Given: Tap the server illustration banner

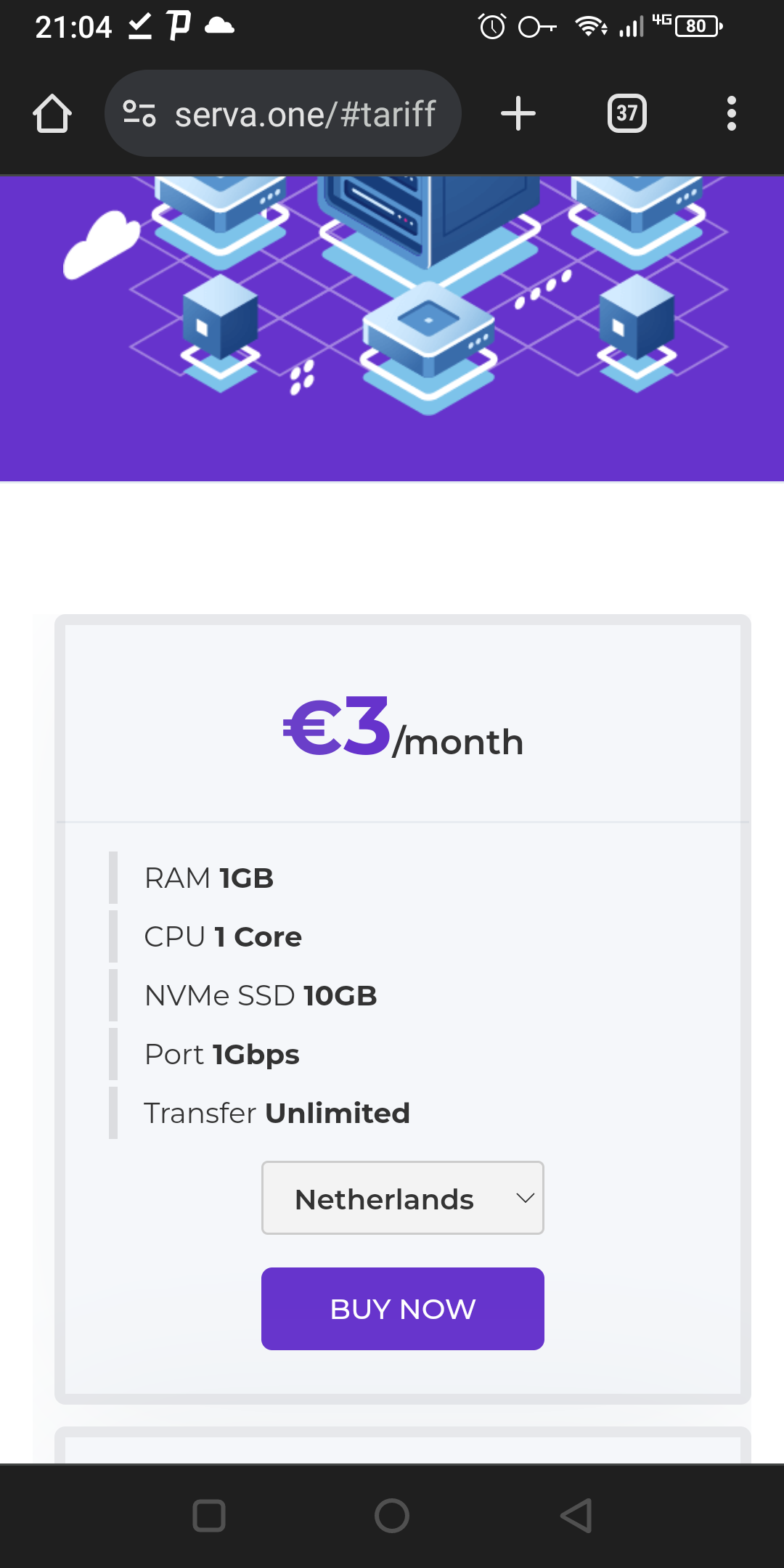Looking at the screenshot, I should [392, 328].
